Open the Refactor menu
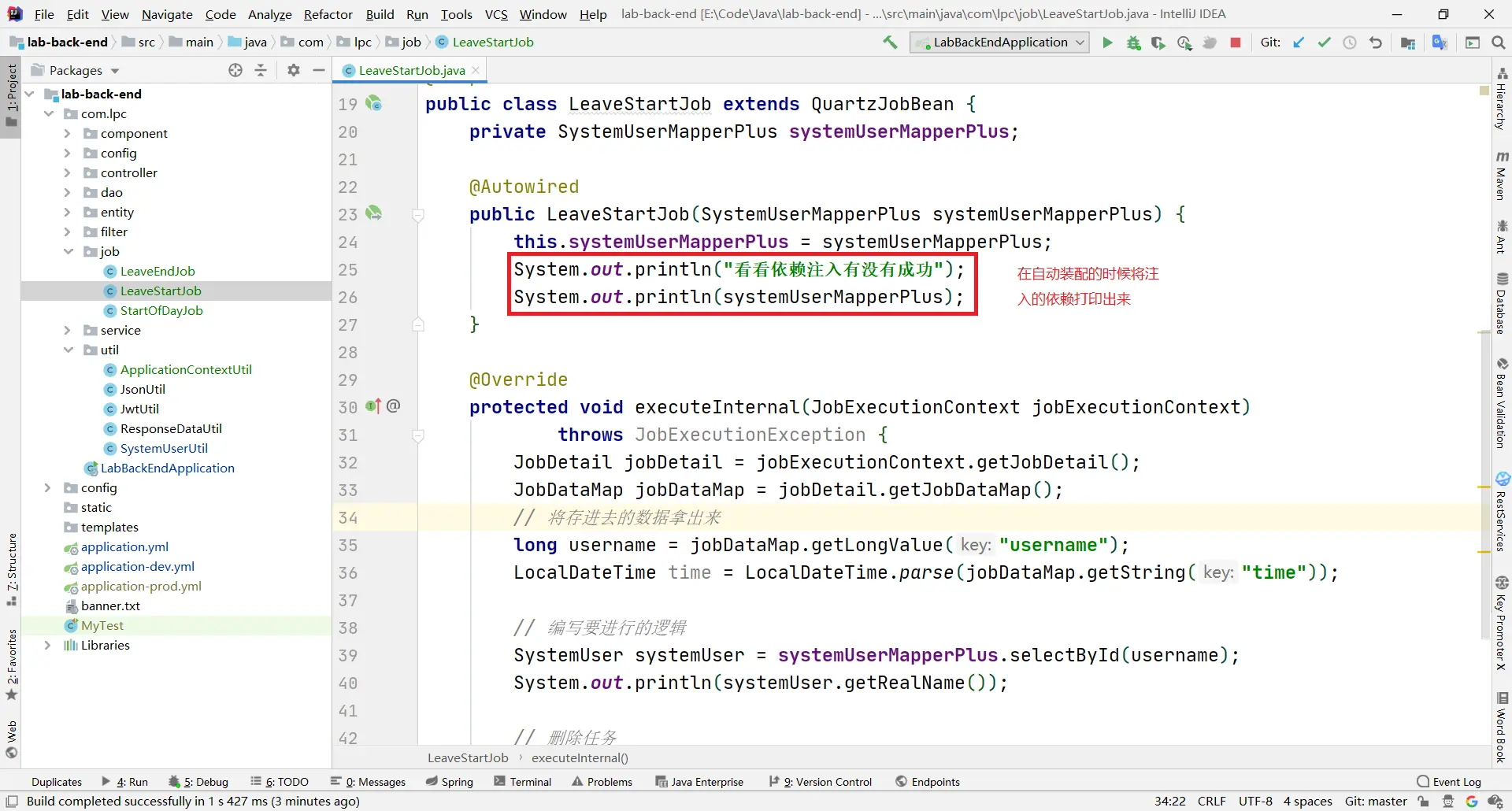The width and height of the screenshot is (1512, 811). 328,14
